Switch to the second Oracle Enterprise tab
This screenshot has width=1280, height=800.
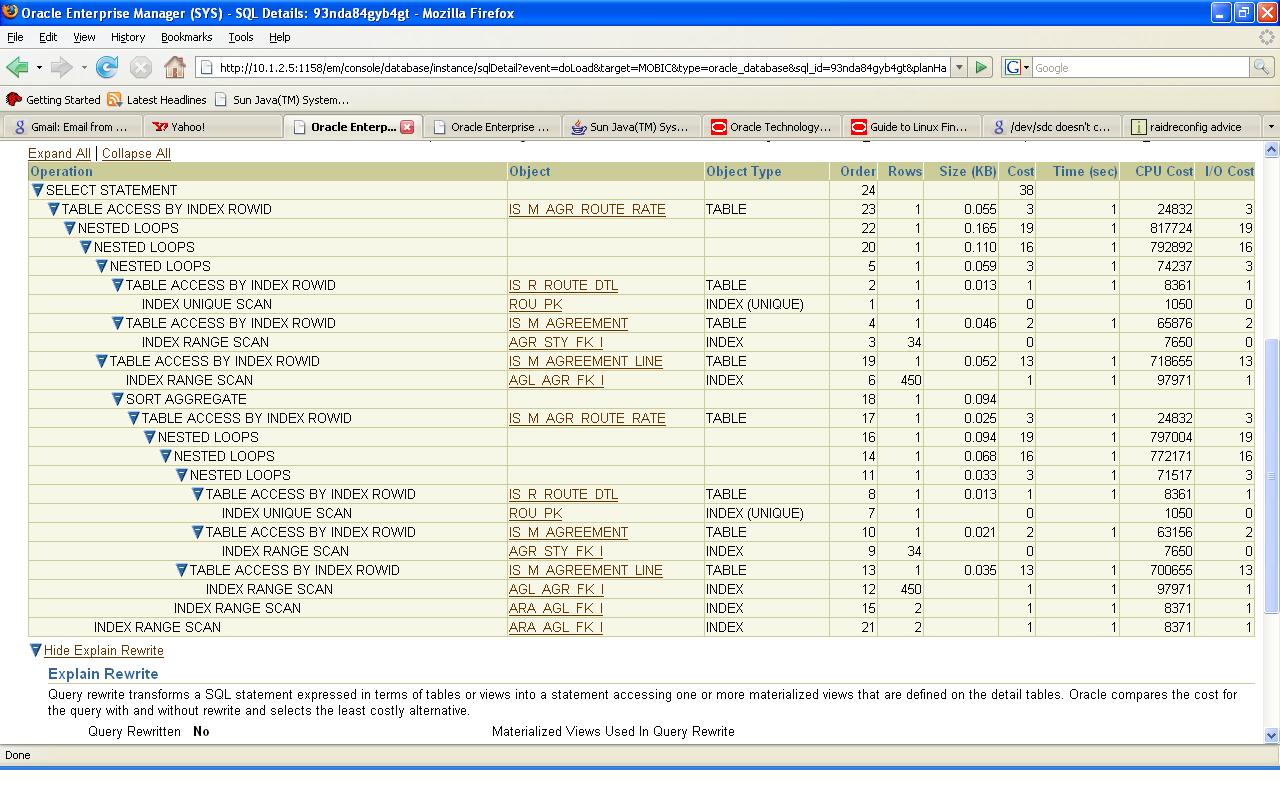point(494,127)
